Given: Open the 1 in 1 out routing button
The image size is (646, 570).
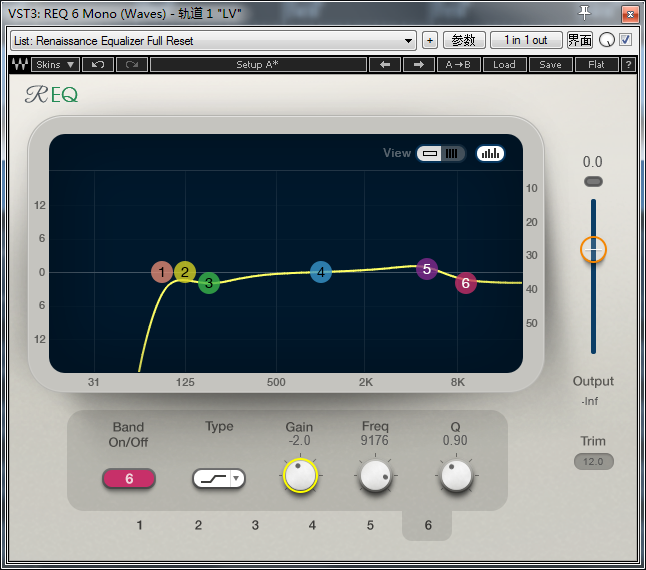Looking at the screenshot, I should [526, 40].
